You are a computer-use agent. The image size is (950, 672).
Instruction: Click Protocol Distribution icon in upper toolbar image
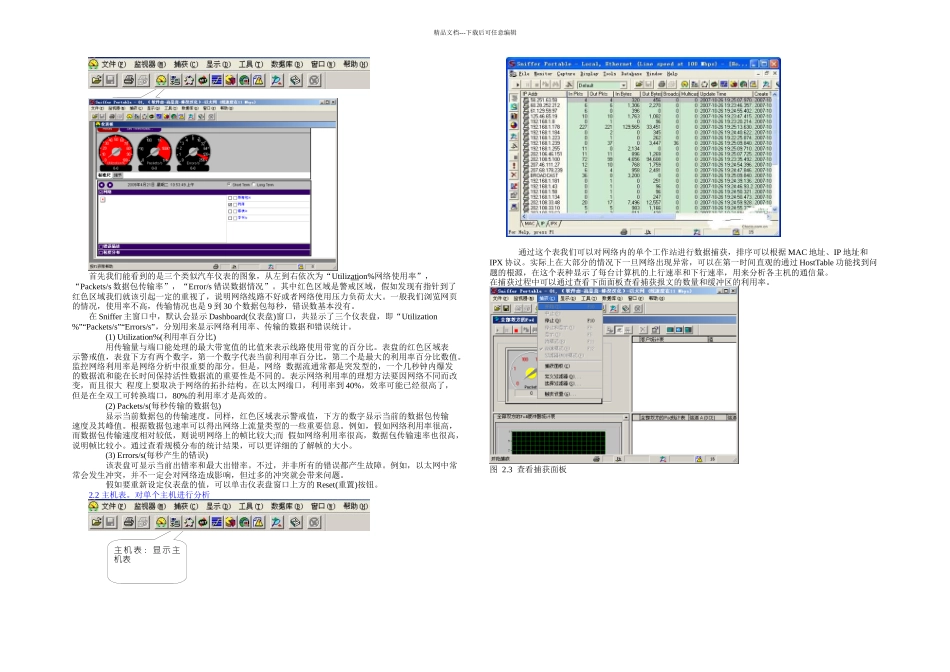click(231, 80)
